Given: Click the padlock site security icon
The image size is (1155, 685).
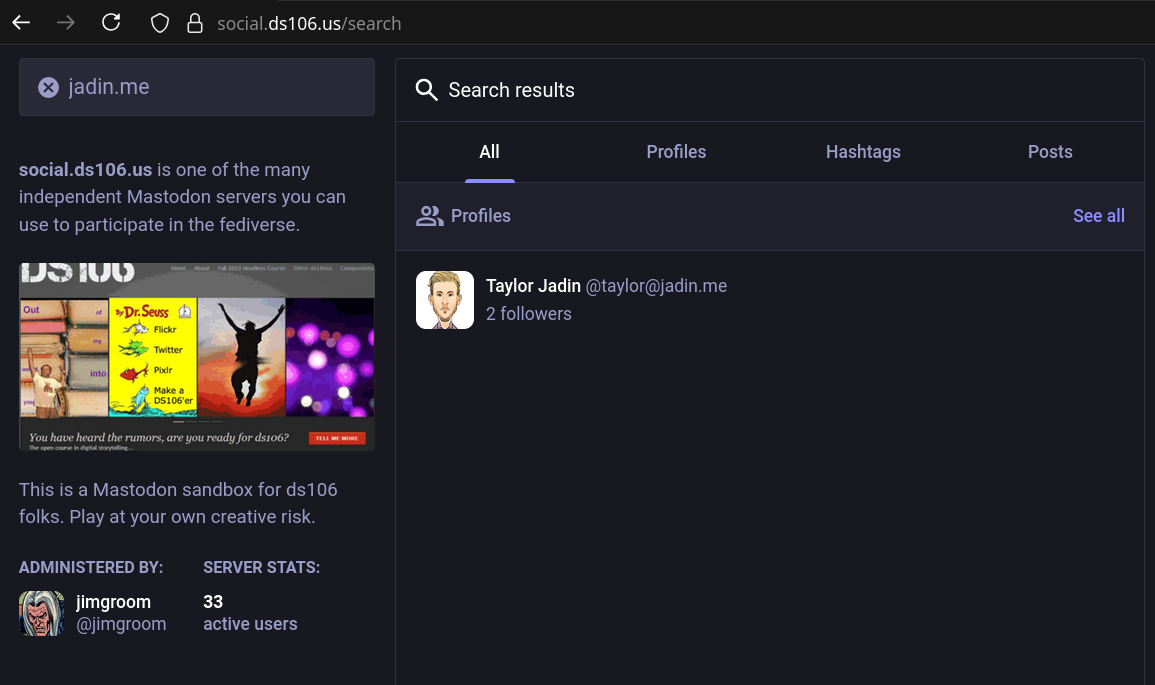Looking at the screenshot, I should point(195,23).
